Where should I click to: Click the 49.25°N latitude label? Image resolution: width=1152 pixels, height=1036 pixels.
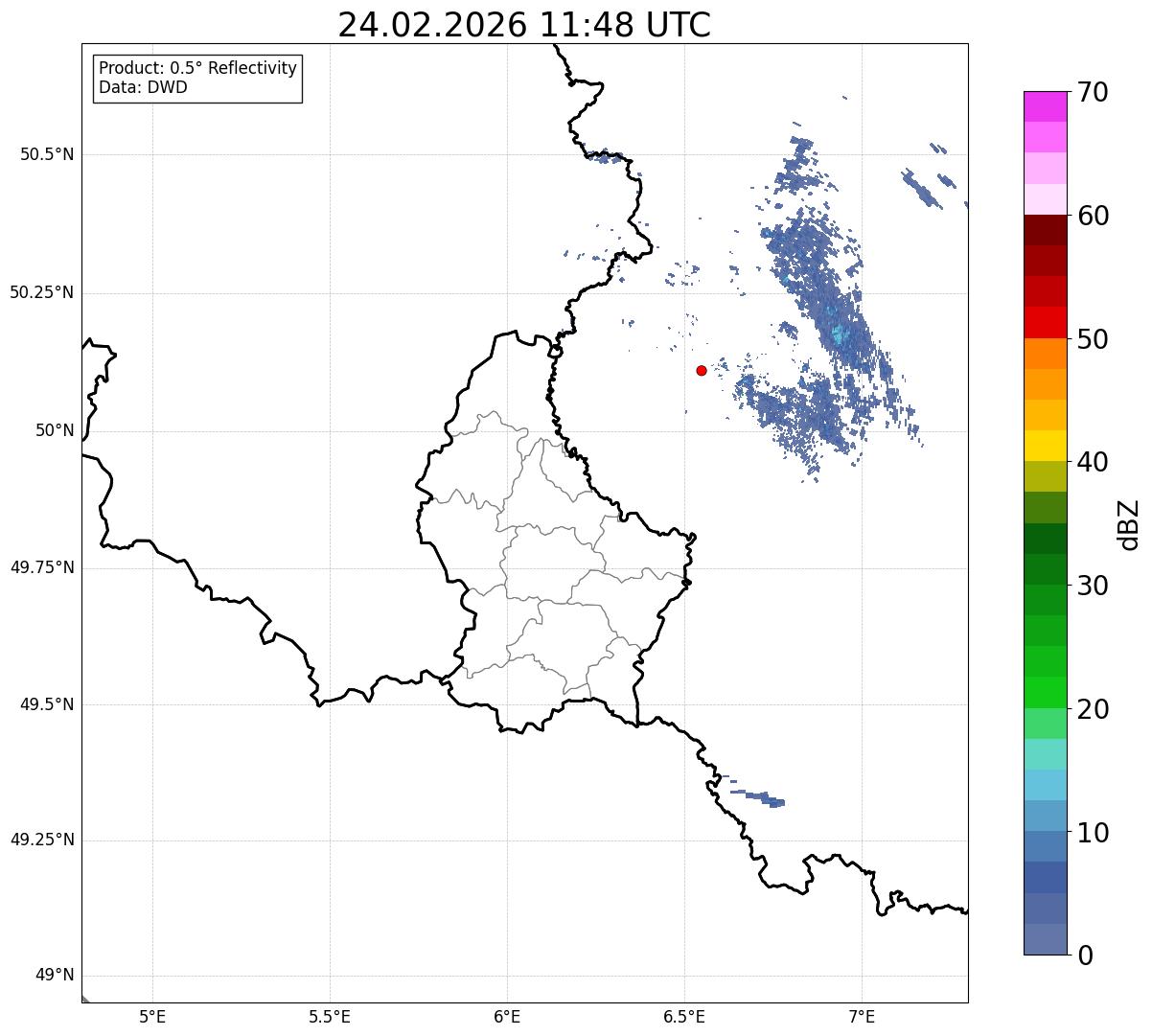coord(41,840)
